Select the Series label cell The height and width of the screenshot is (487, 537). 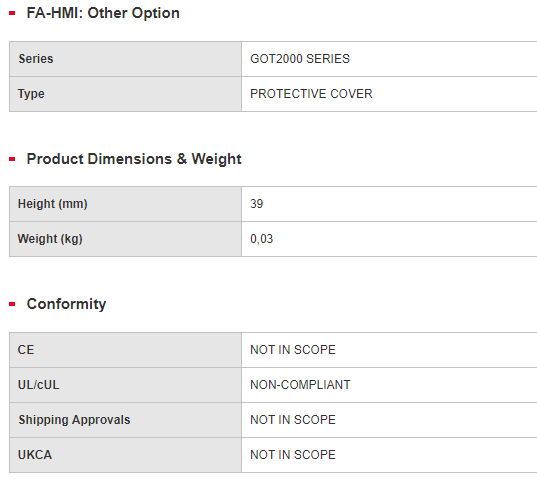click(x=125, y=59)
